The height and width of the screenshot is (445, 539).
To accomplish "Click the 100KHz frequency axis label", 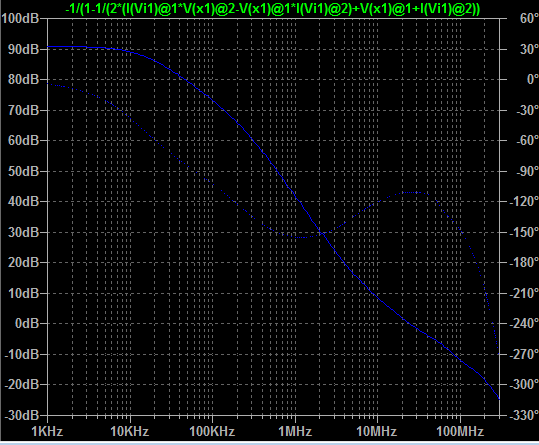I will pos(212,431).
